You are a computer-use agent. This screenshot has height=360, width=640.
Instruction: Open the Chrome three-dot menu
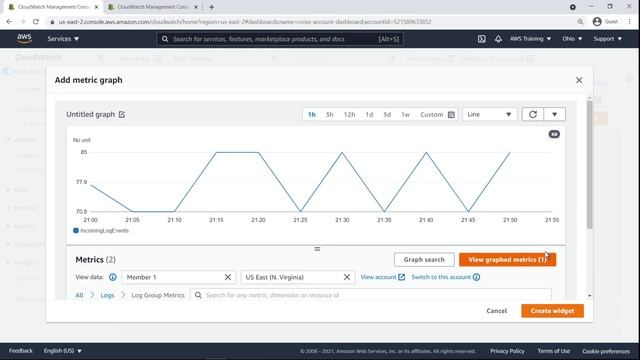click(630, 22)
